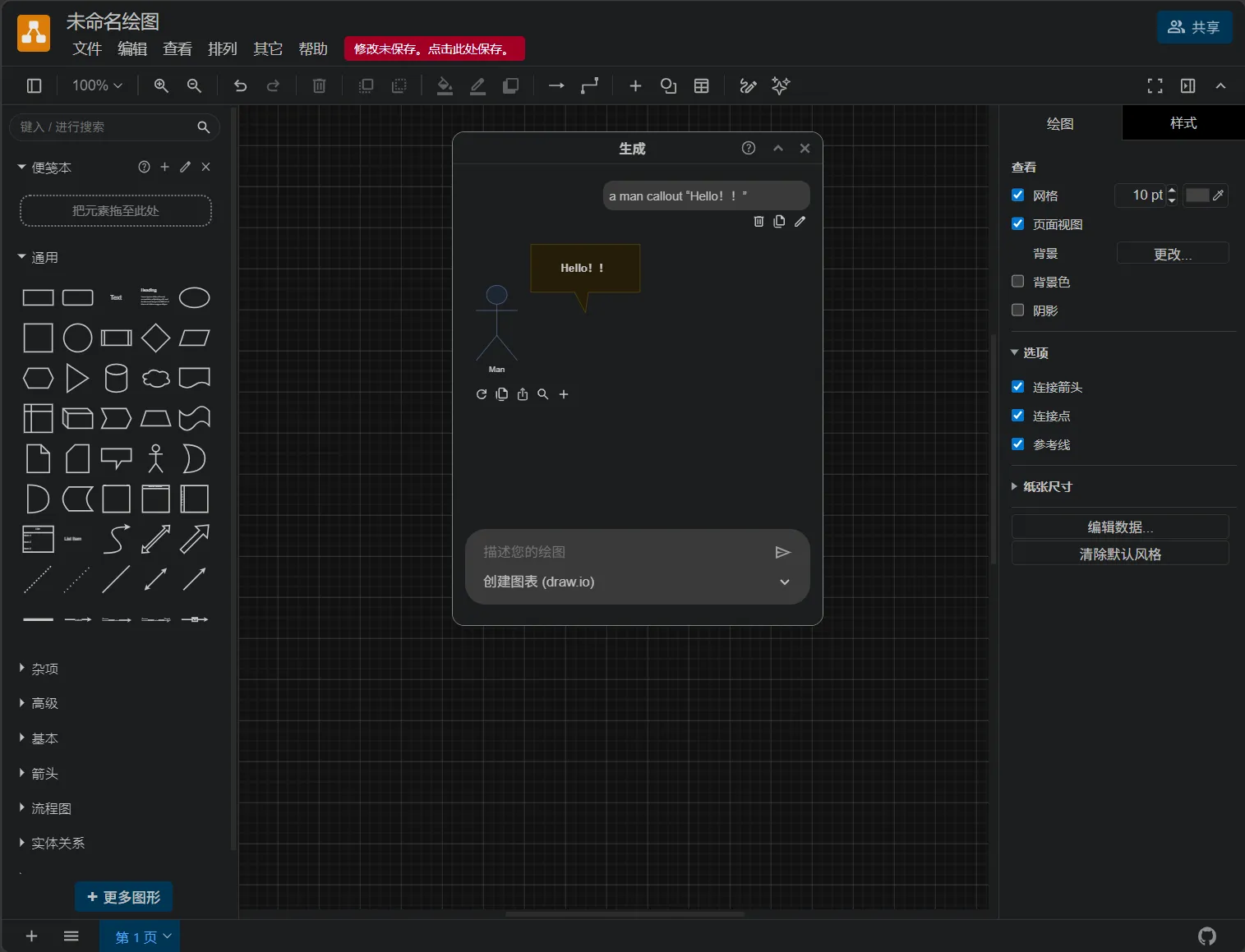Image resolution: width=1245 pixels, height=952 pixels.
Task: Toggle the shadow tool icon
Action: pyautogui.click(x=510, y=85)
